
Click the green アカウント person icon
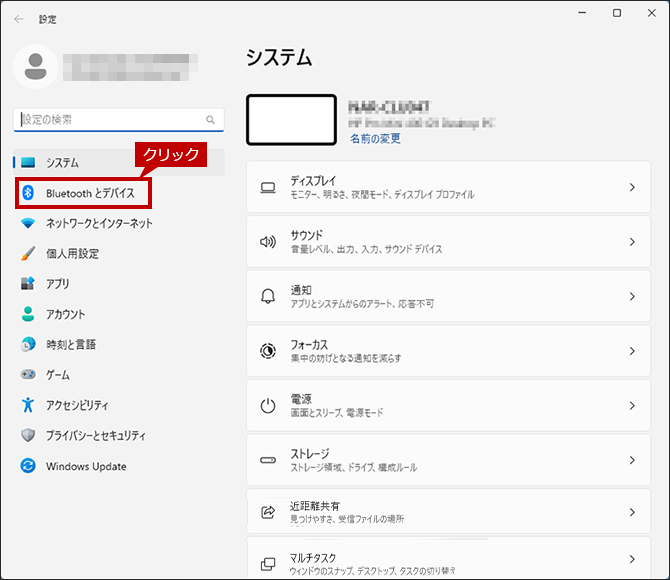point(28,314)
